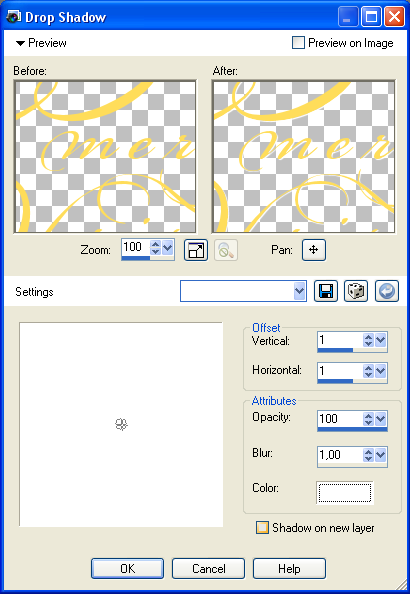Click the Drop Shadow title bar app icon
The width and height of the screenshot is (410, 594).
(x=14, y=17)
